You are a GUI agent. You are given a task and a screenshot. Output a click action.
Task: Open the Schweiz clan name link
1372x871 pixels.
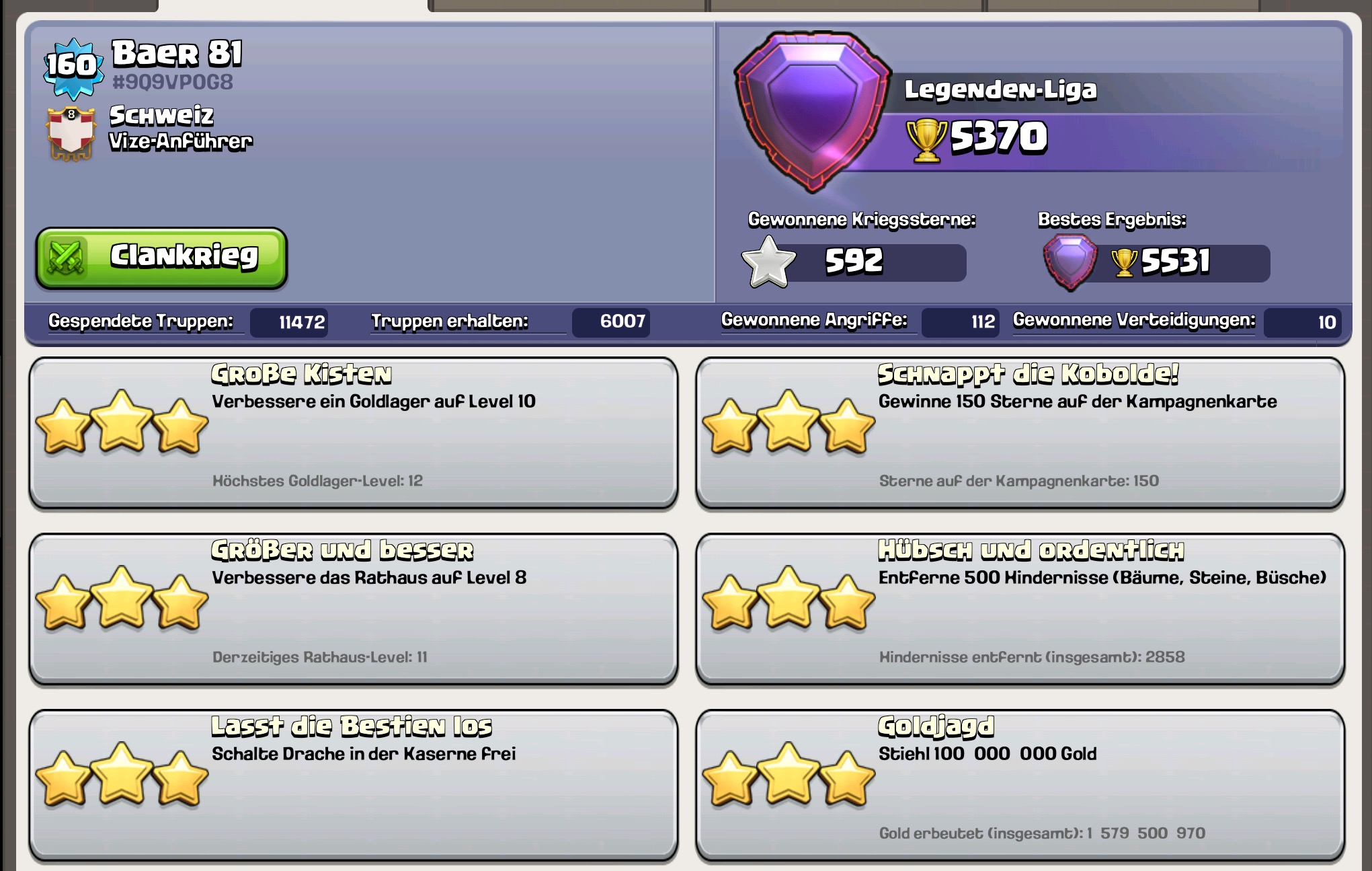(161, 115)
